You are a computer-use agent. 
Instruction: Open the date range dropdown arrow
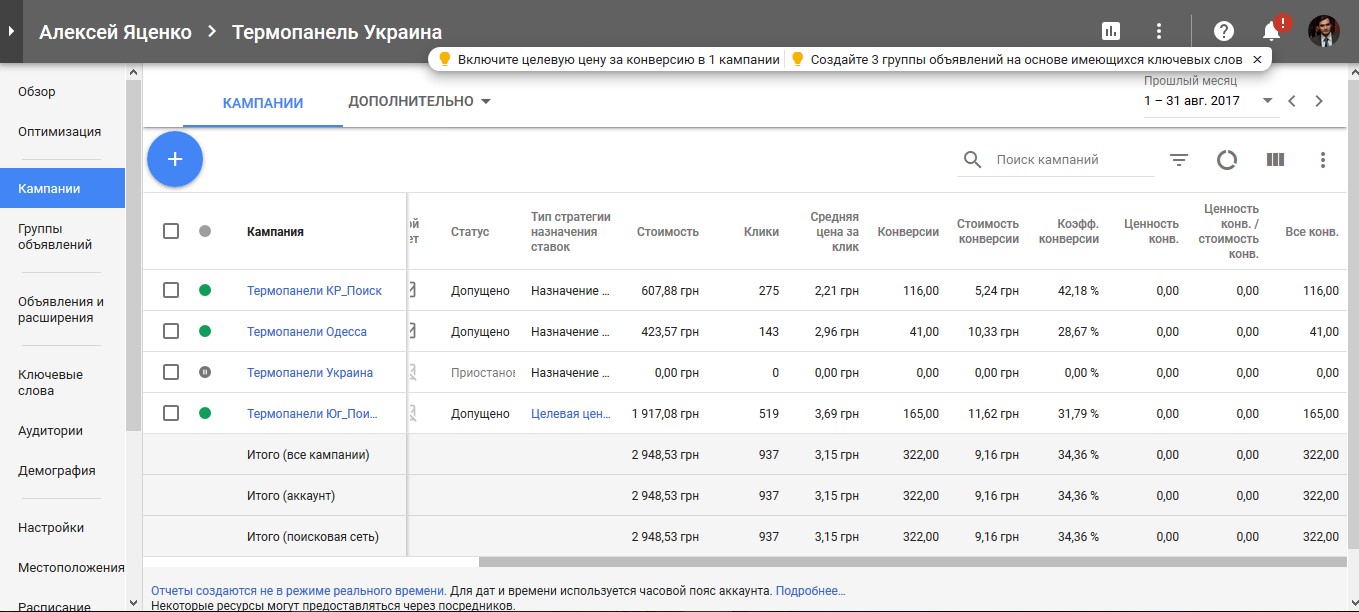pyautogui.click(x=1267, y=101)
